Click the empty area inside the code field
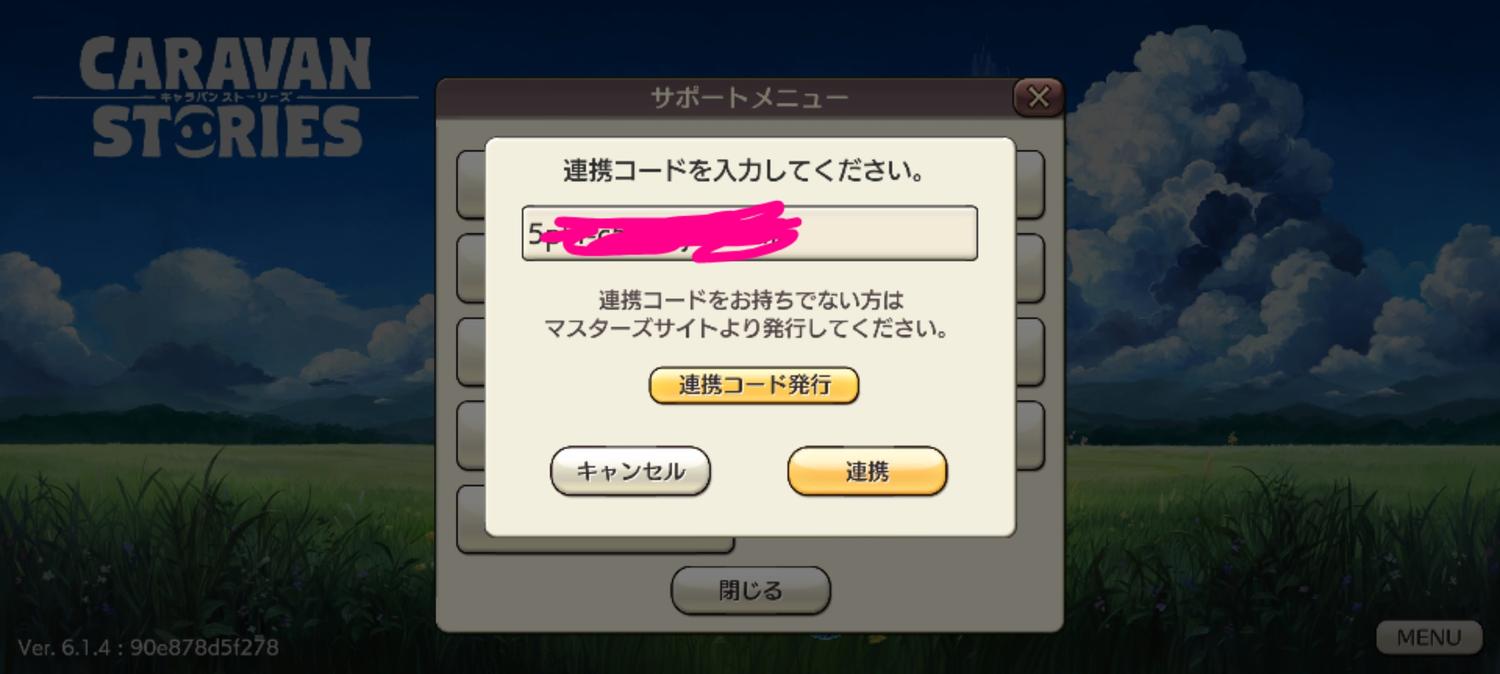Image resolution: width=1500 pixels, height=674 pixels. (x=890, y=233)
